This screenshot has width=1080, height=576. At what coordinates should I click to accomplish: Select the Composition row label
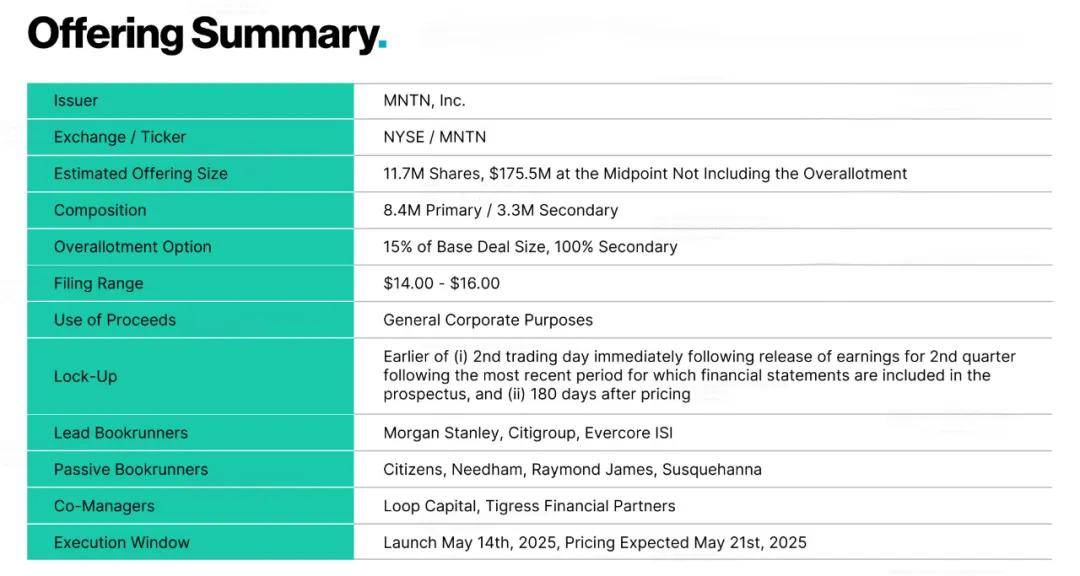coord(100,210)
